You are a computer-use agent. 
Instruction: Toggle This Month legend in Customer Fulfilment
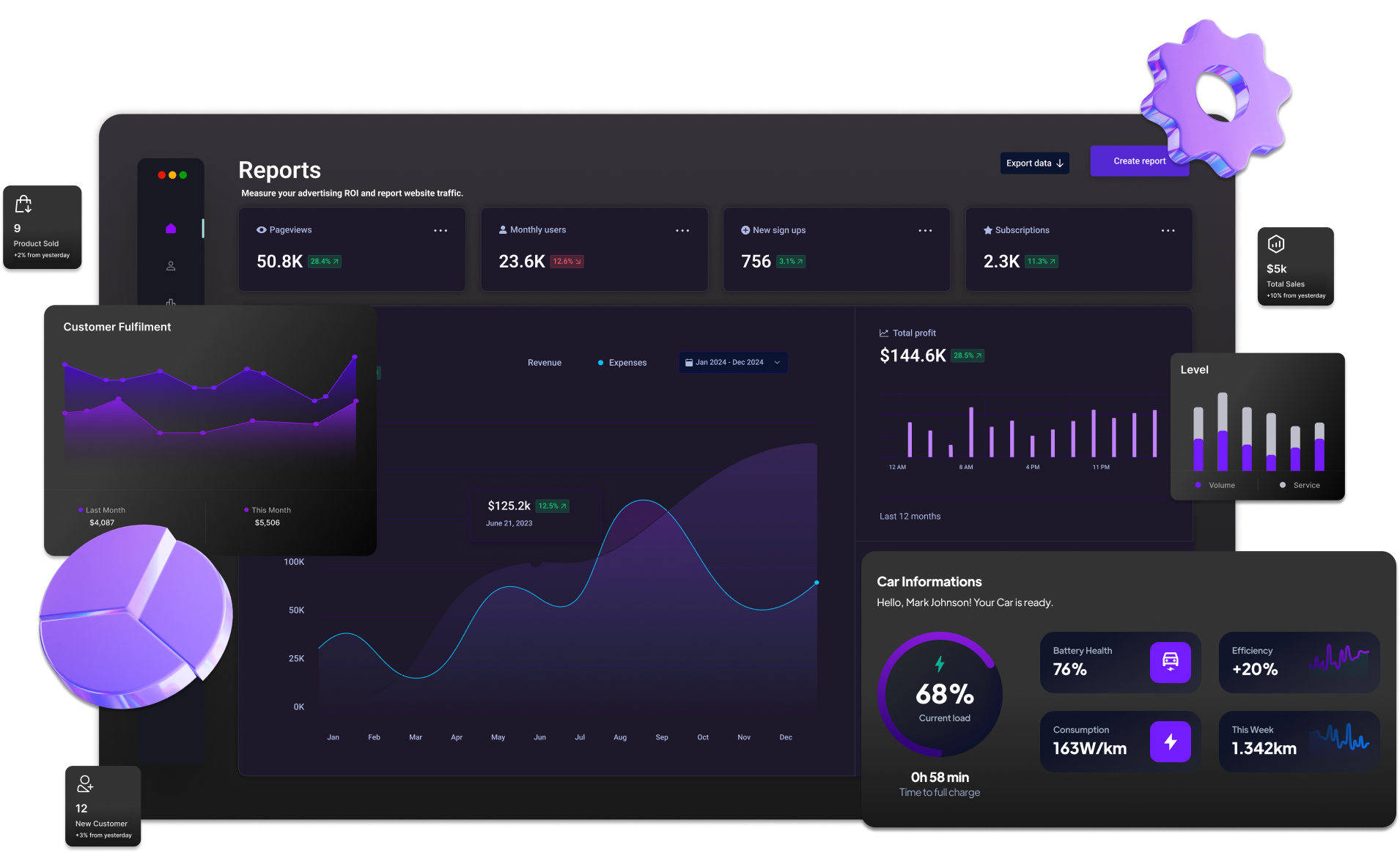click(268, 510)
